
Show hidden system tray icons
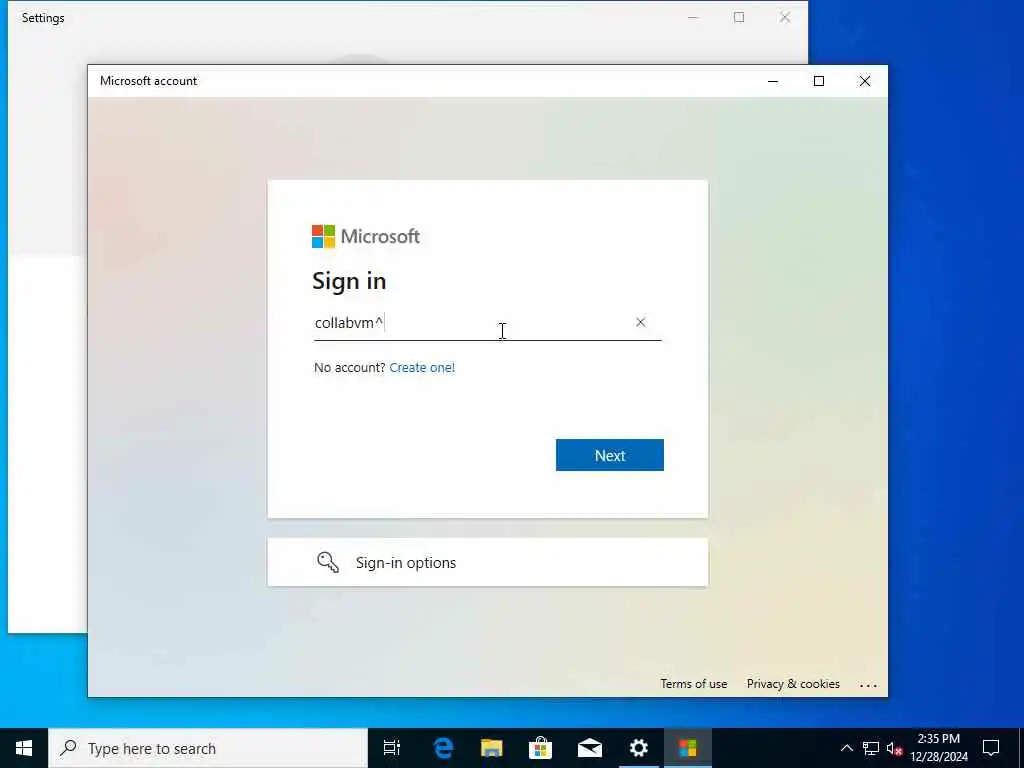pyautogui.click(x=846, y=748)
